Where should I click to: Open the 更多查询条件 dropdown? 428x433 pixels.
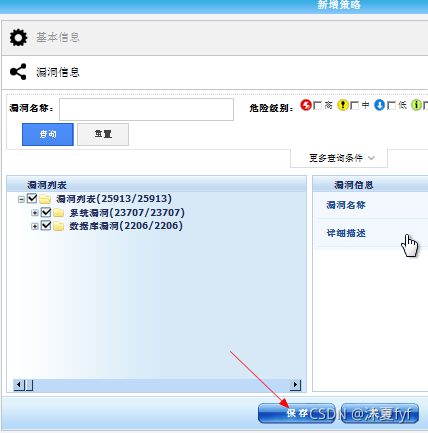pyautogui.click(x=339, y=158)
